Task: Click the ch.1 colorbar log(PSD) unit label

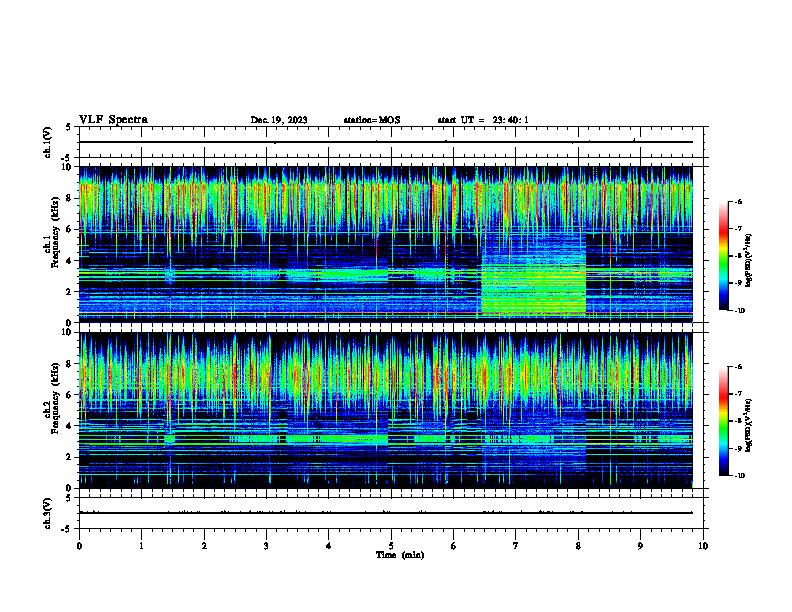Action: [x=749, y=261]
